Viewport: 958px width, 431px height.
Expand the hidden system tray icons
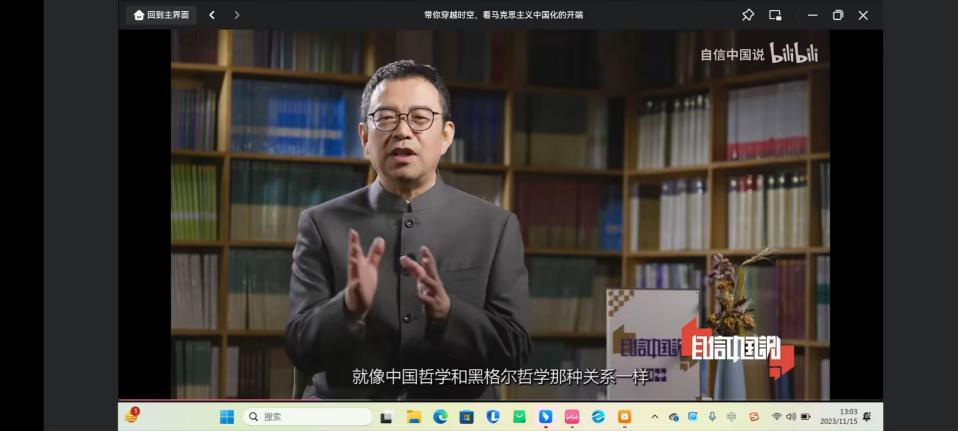[655, 417]
